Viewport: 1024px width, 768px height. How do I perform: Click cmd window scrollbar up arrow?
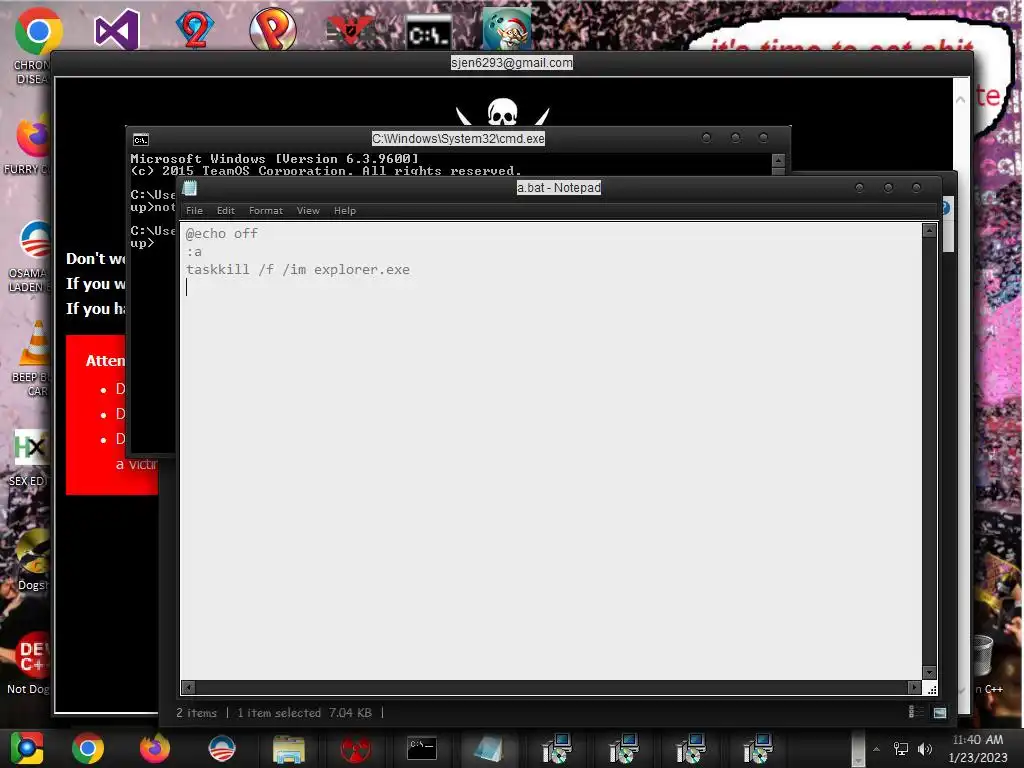[x=778, y=161]
